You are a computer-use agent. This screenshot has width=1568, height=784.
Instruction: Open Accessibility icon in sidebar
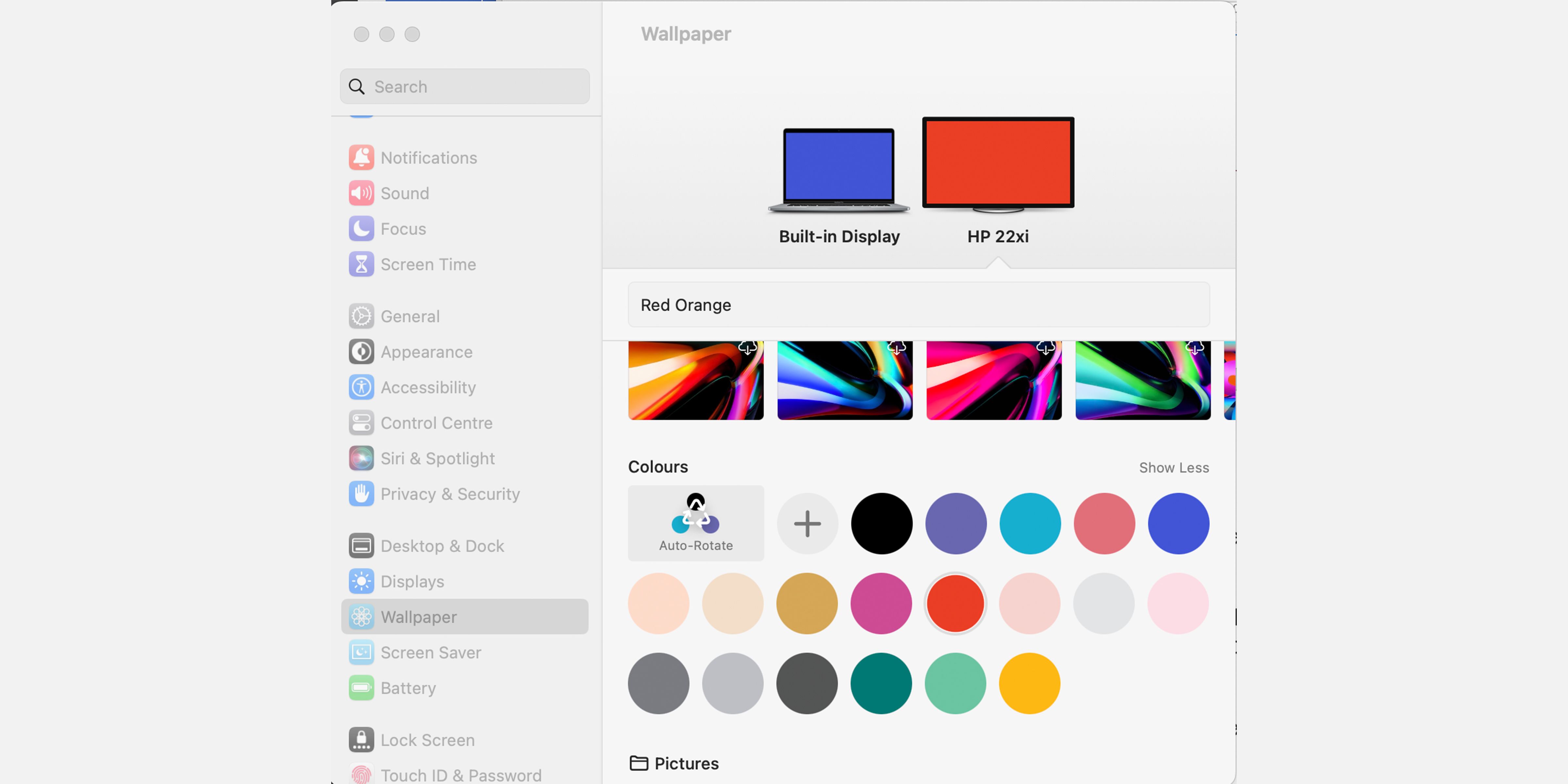pos(361,387)
